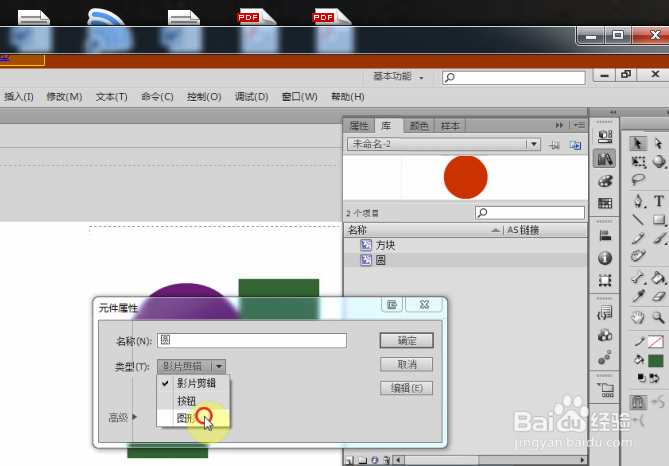Image resolution: width=669 pixels, height=466 pixels.
Task: Select the Bone tool
Action: click(x=638, y=278)
